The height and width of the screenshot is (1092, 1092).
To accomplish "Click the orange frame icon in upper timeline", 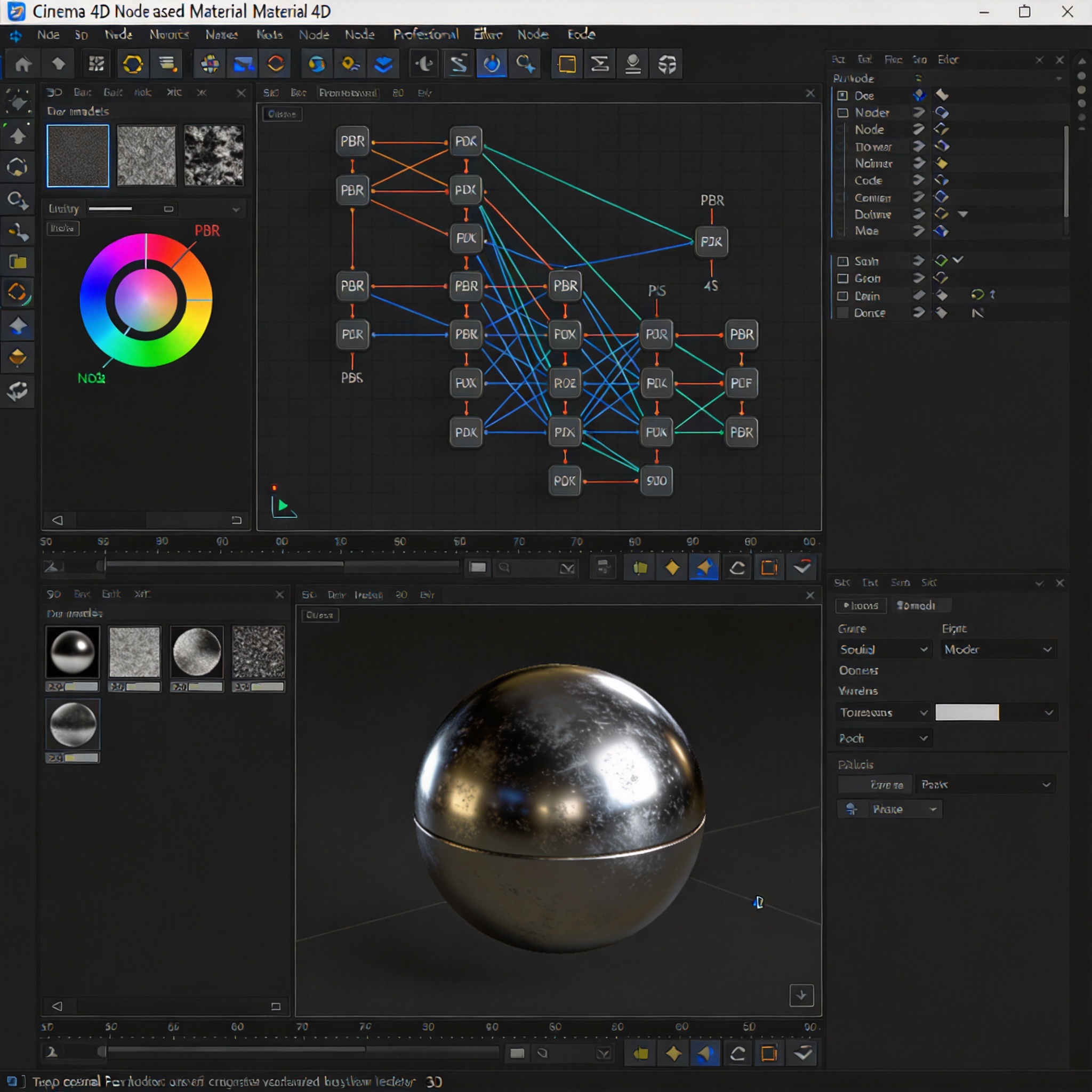I will click(769, 567).
